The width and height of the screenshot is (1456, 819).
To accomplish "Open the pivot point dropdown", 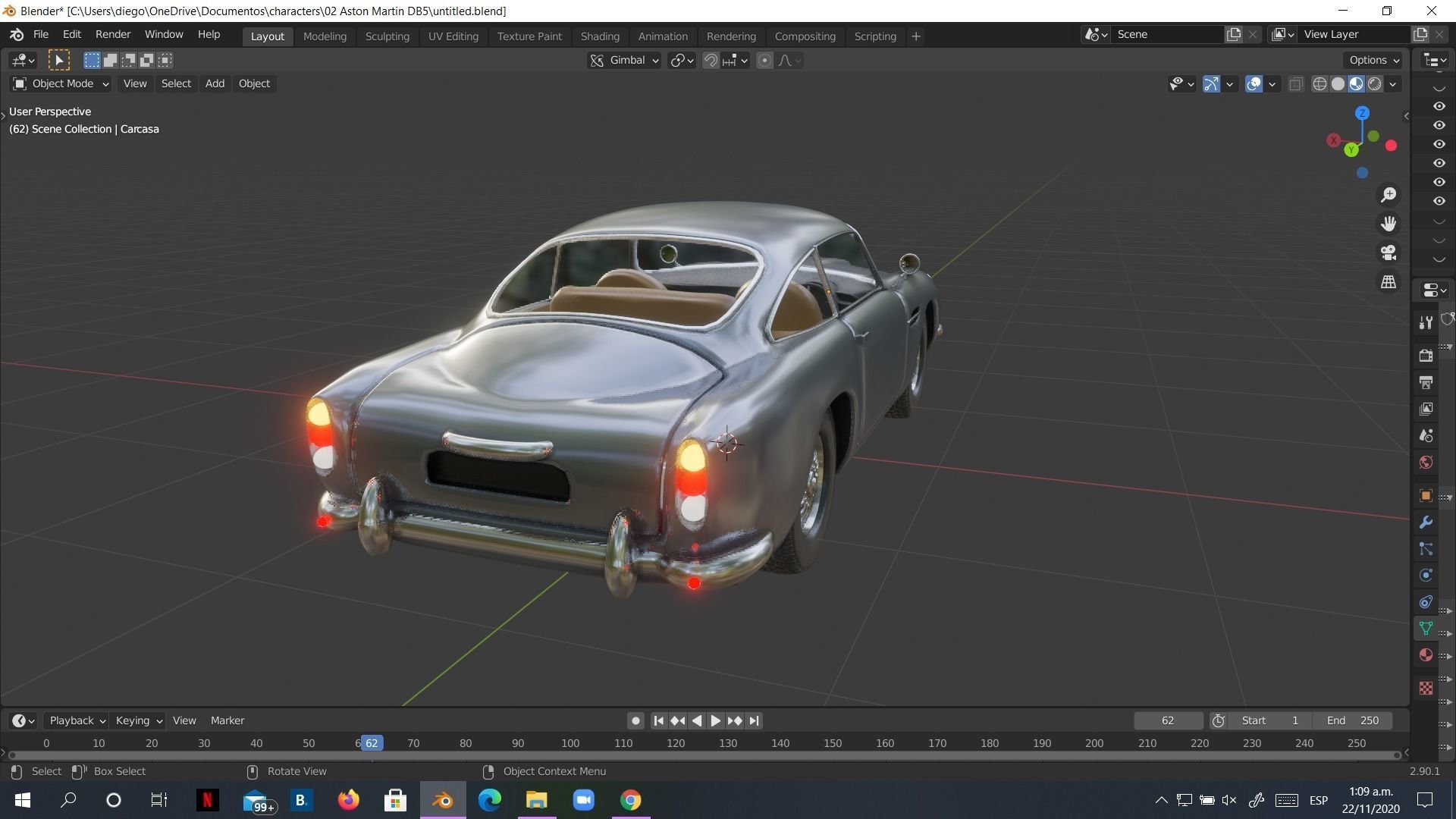I will [x=682, y=60].
